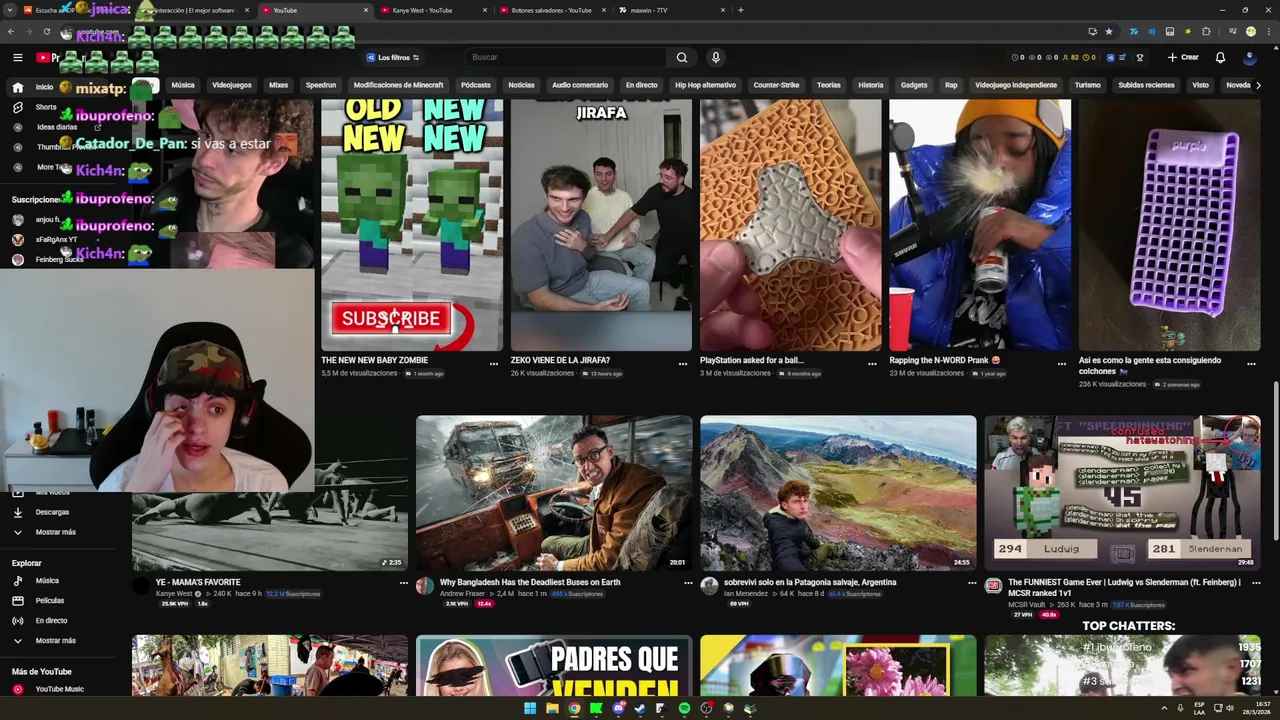Open options for ZEKO VIENE DE LA JIRAFA

point(683,364)
